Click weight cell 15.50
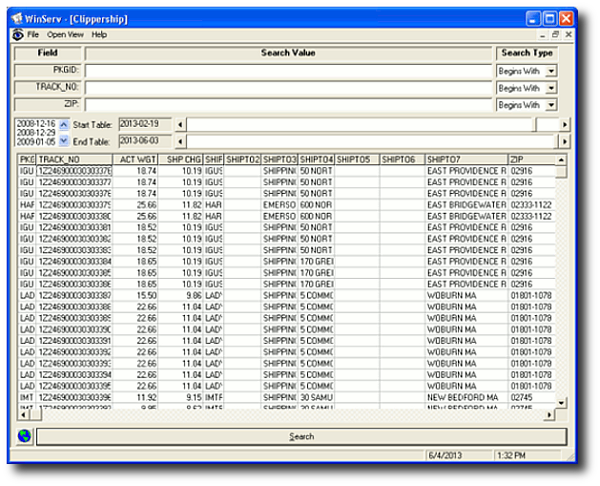 135,295
